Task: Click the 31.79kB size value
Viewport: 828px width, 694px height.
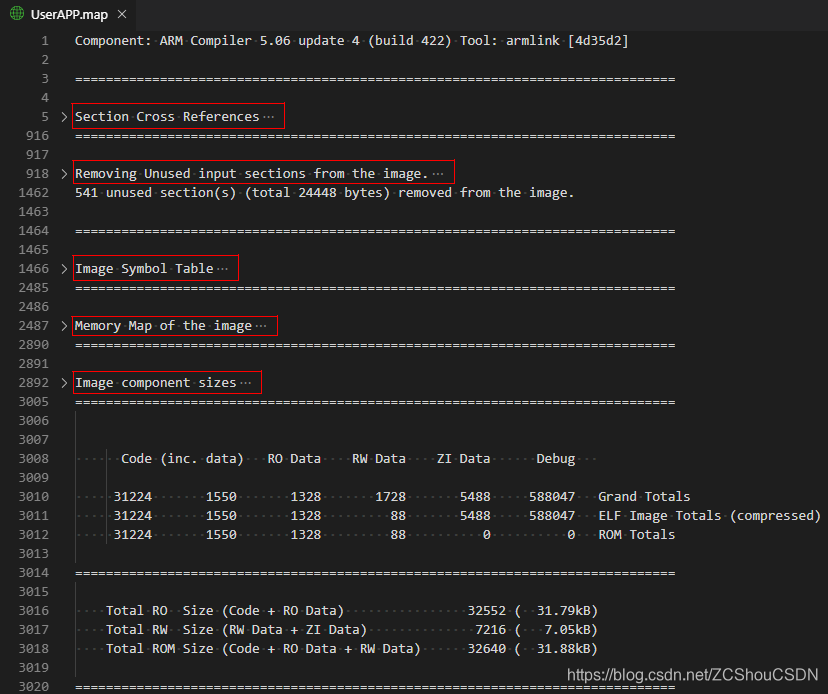Action: point(563,611)
